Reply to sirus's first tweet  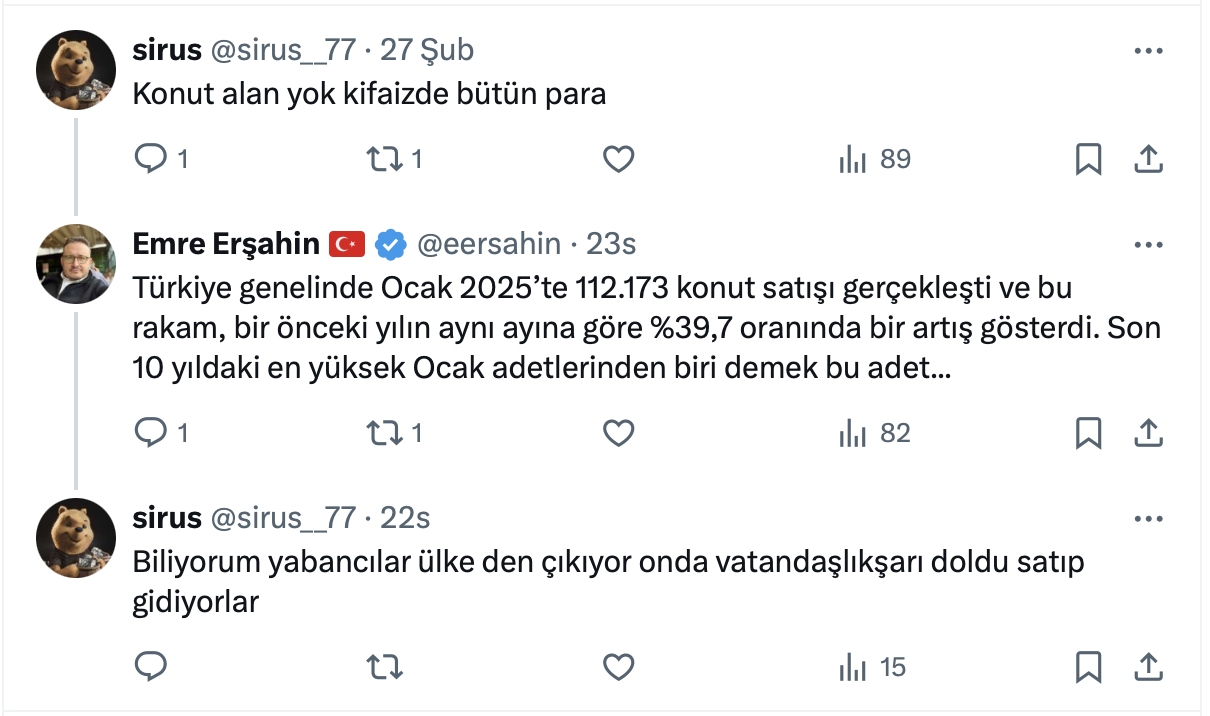click(150, 159)
